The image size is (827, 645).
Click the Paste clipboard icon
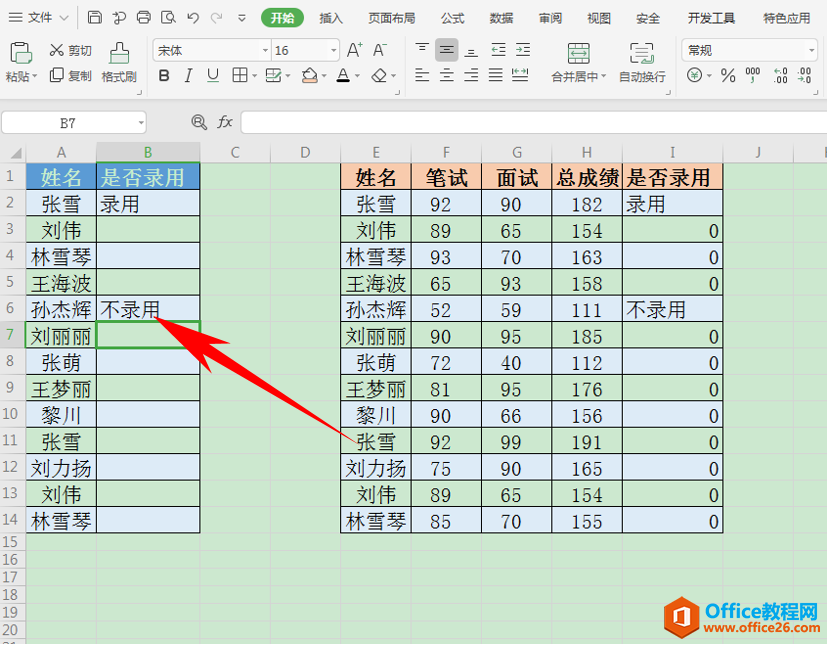[x=21, y=53]
